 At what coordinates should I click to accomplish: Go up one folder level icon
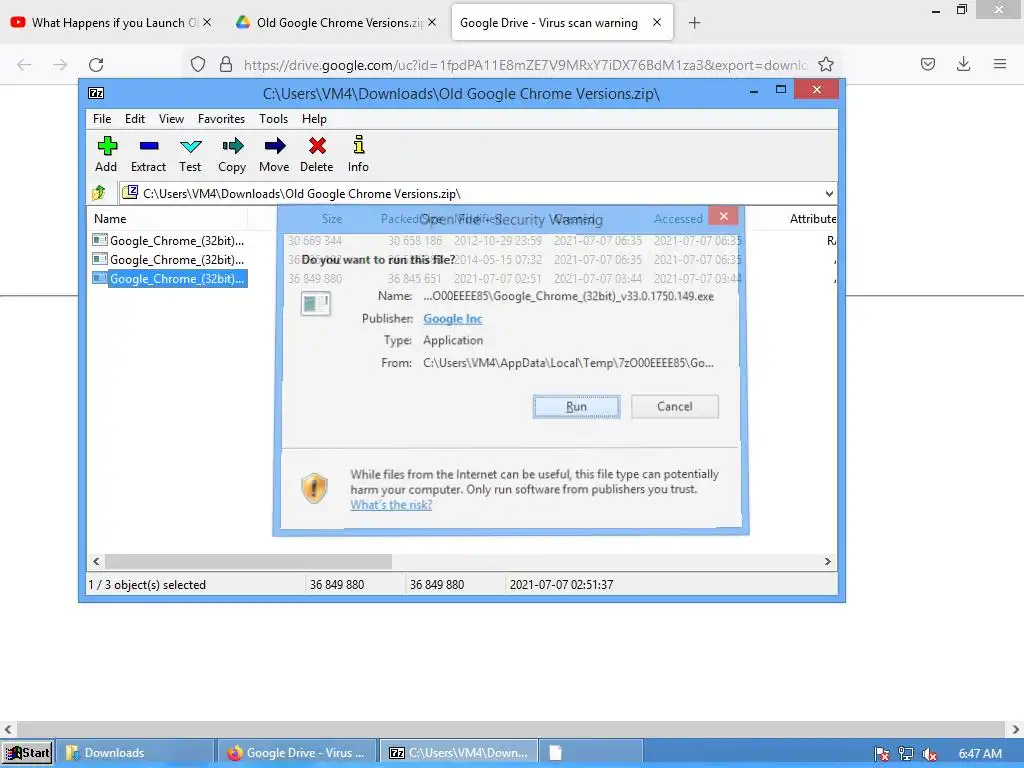point(99,193)
